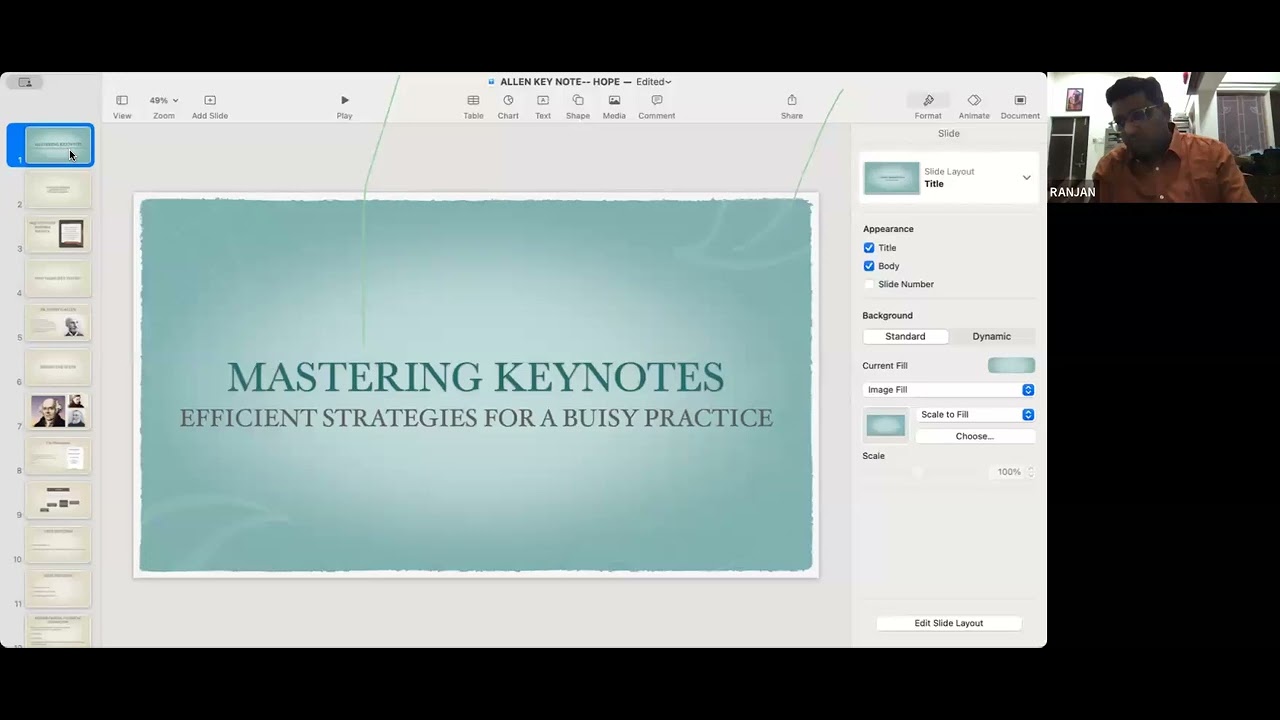This screenshot has height=720, width=1280.
Task: Open the Current Fill color swatch
Action: [x=1011, y=366]
